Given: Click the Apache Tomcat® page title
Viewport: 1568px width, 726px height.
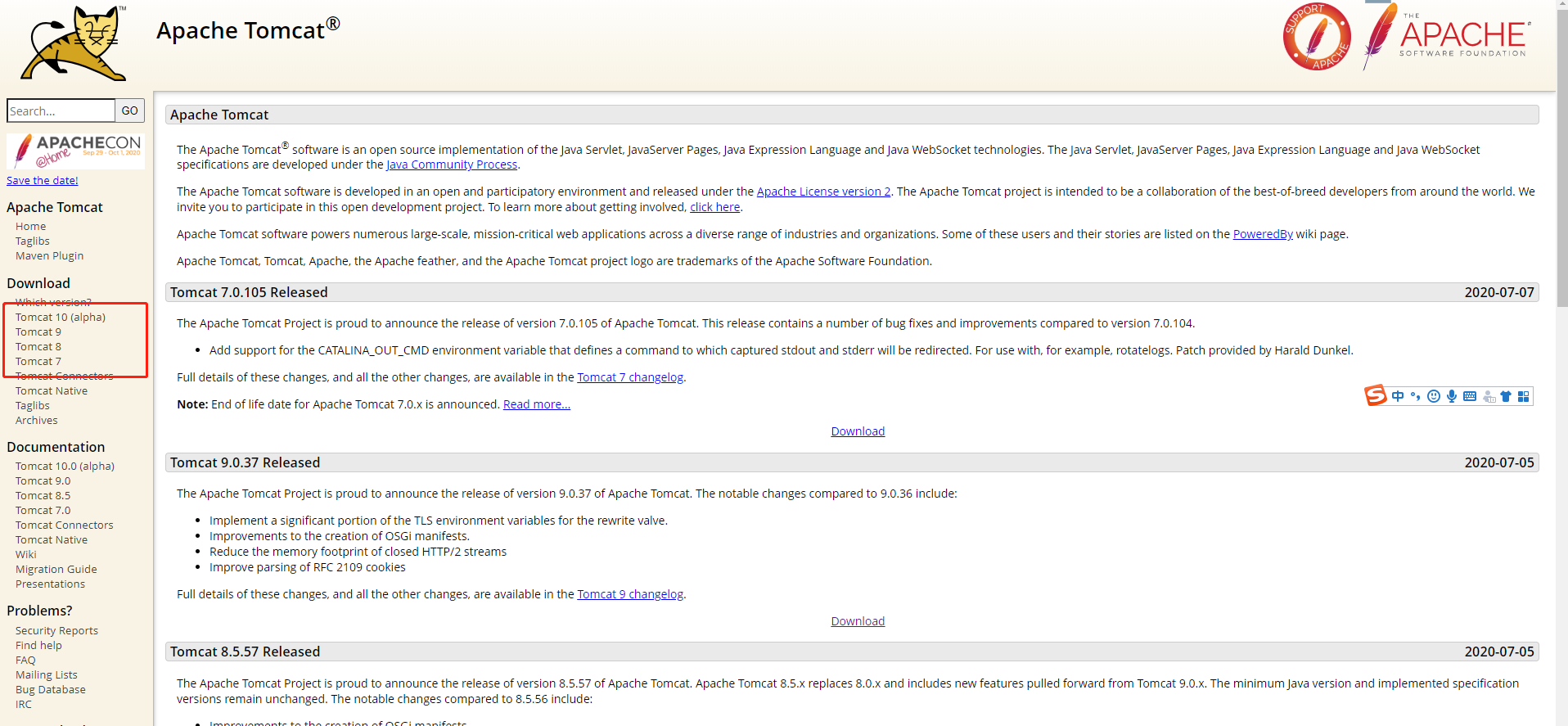Looking at the screenshot, I should 248,29.
